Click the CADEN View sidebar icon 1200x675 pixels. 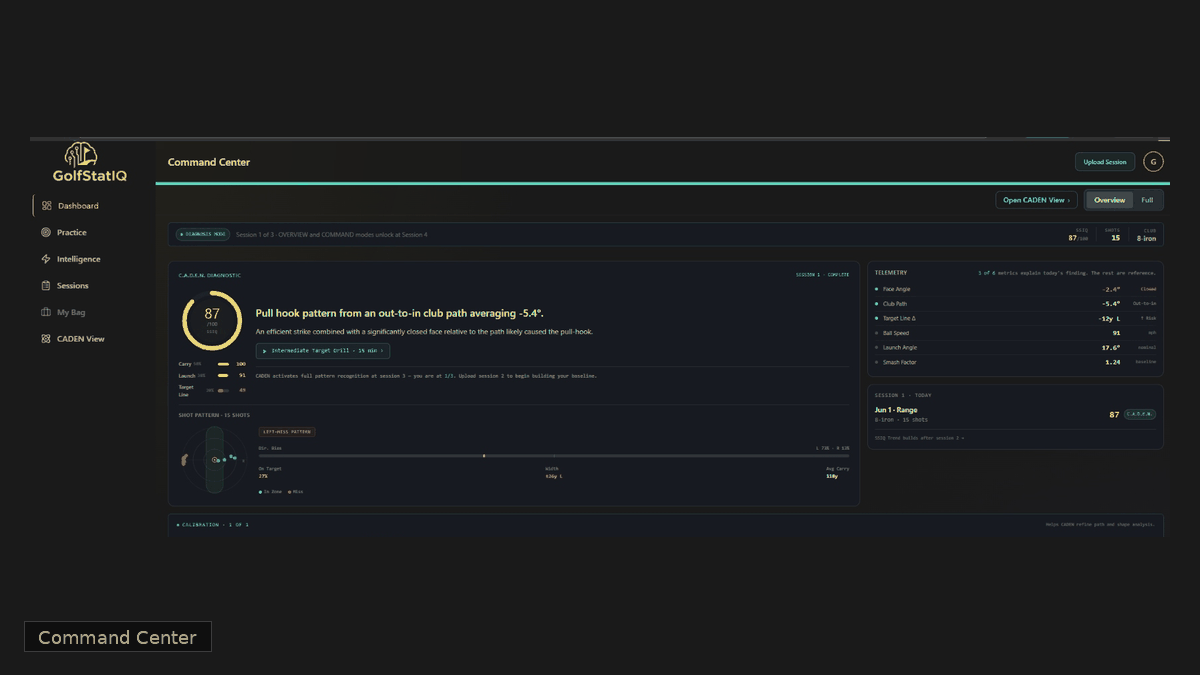point(46,339)
